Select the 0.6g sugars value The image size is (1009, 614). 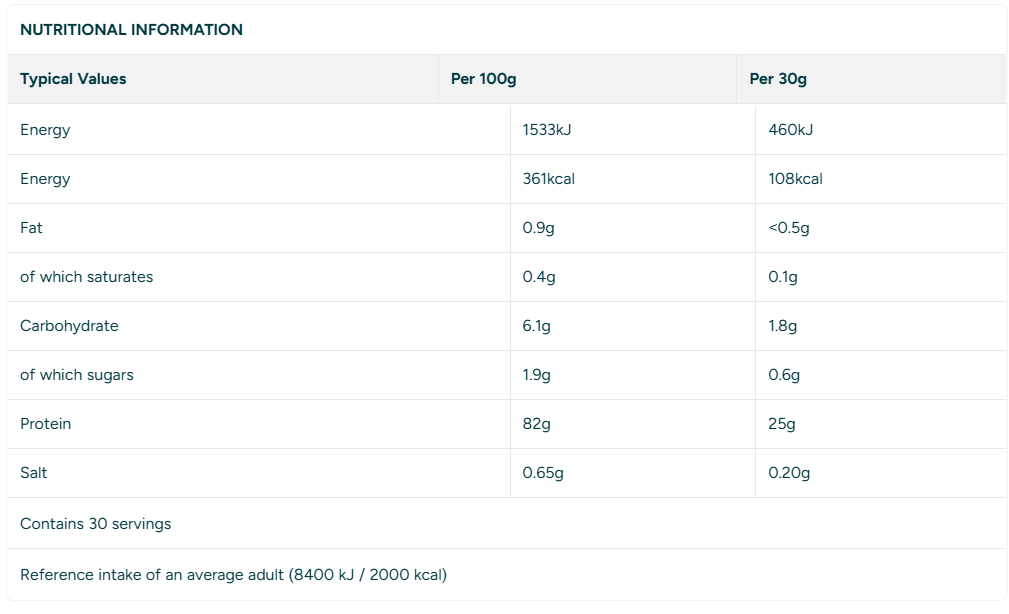point(784,375)
